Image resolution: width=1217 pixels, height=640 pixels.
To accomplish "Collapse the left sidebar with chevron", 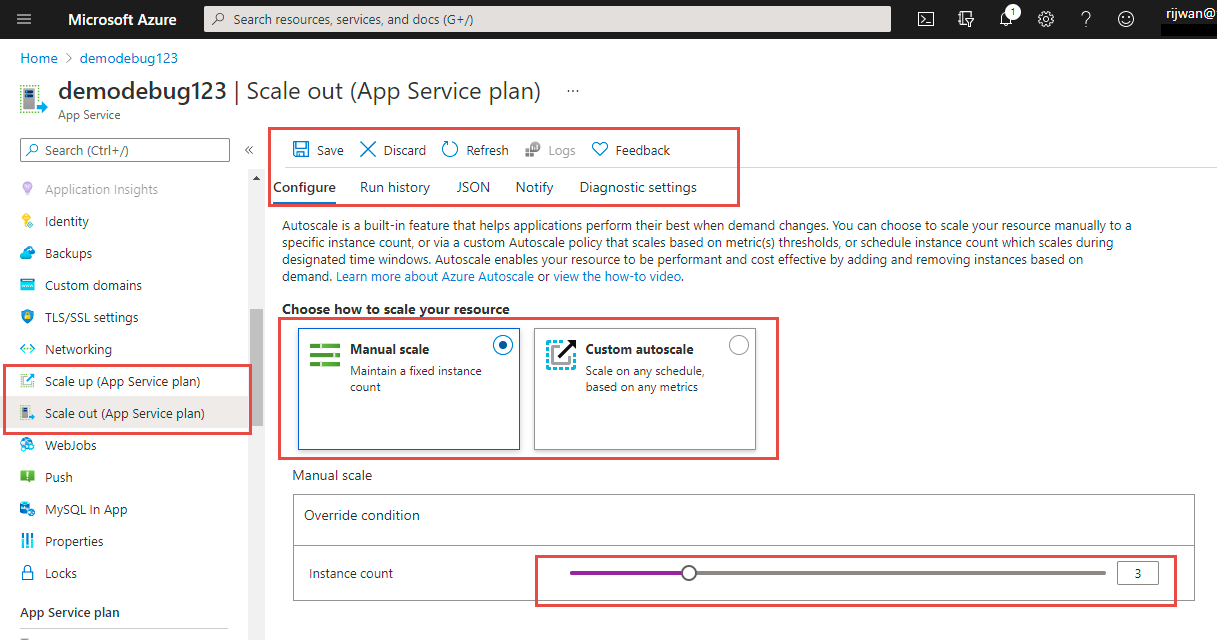I will (249, 149).
